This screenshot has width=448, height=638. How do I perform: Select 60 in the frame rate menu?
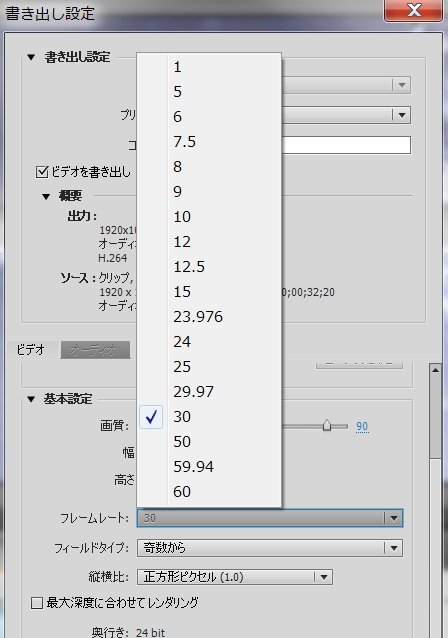(209, 492)
